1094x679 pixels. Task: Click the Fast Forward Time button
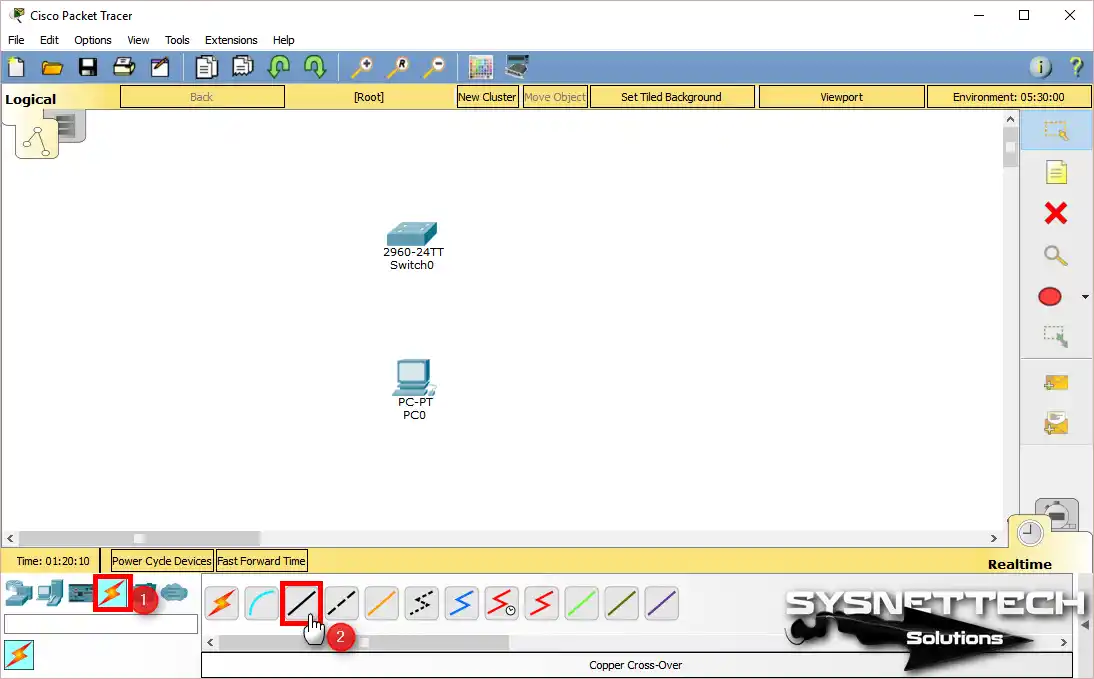[x=261, y=561]
